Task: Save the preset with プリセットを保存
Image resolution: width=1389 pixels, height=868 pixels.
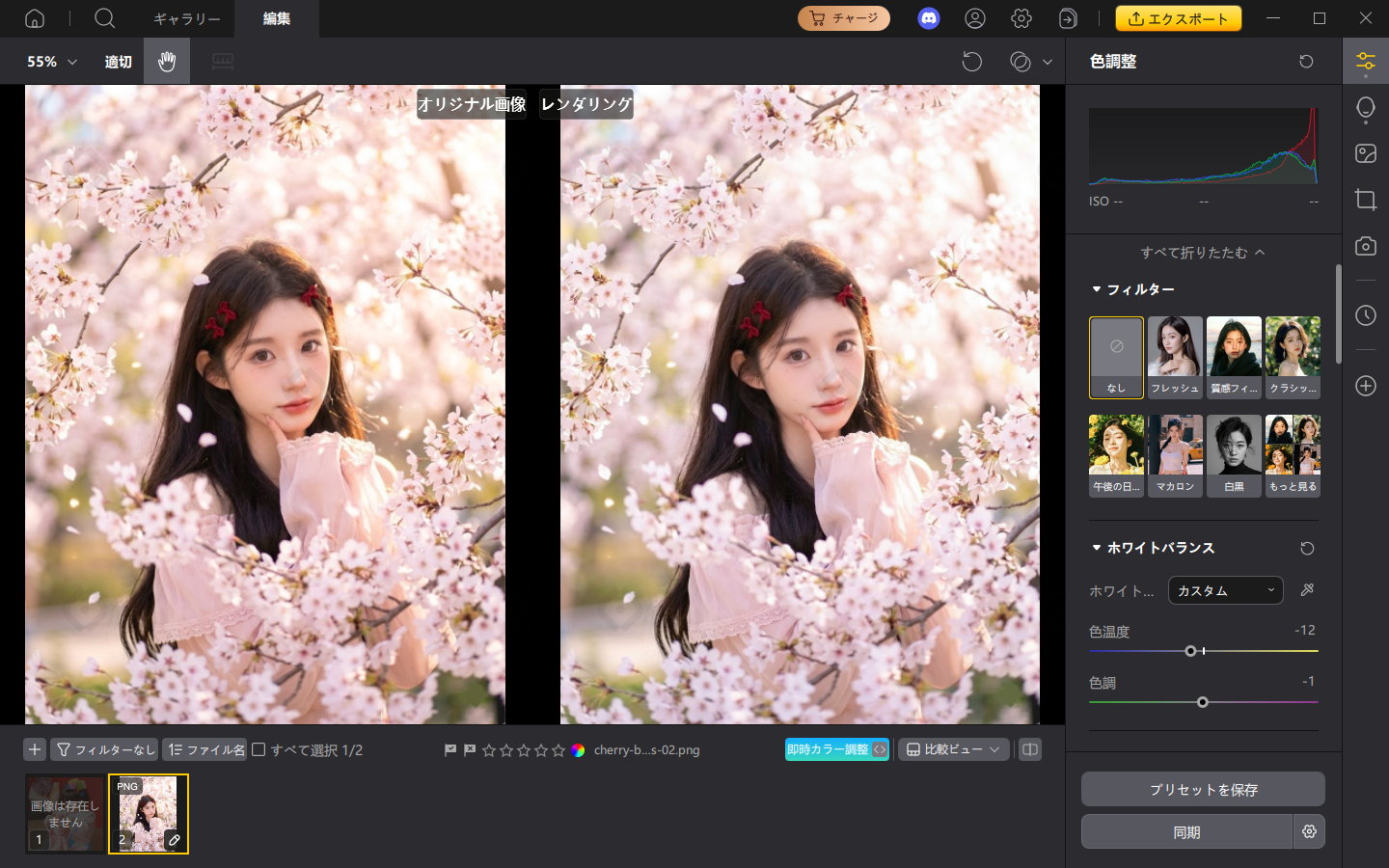Action: click(x=1203, y=789)
